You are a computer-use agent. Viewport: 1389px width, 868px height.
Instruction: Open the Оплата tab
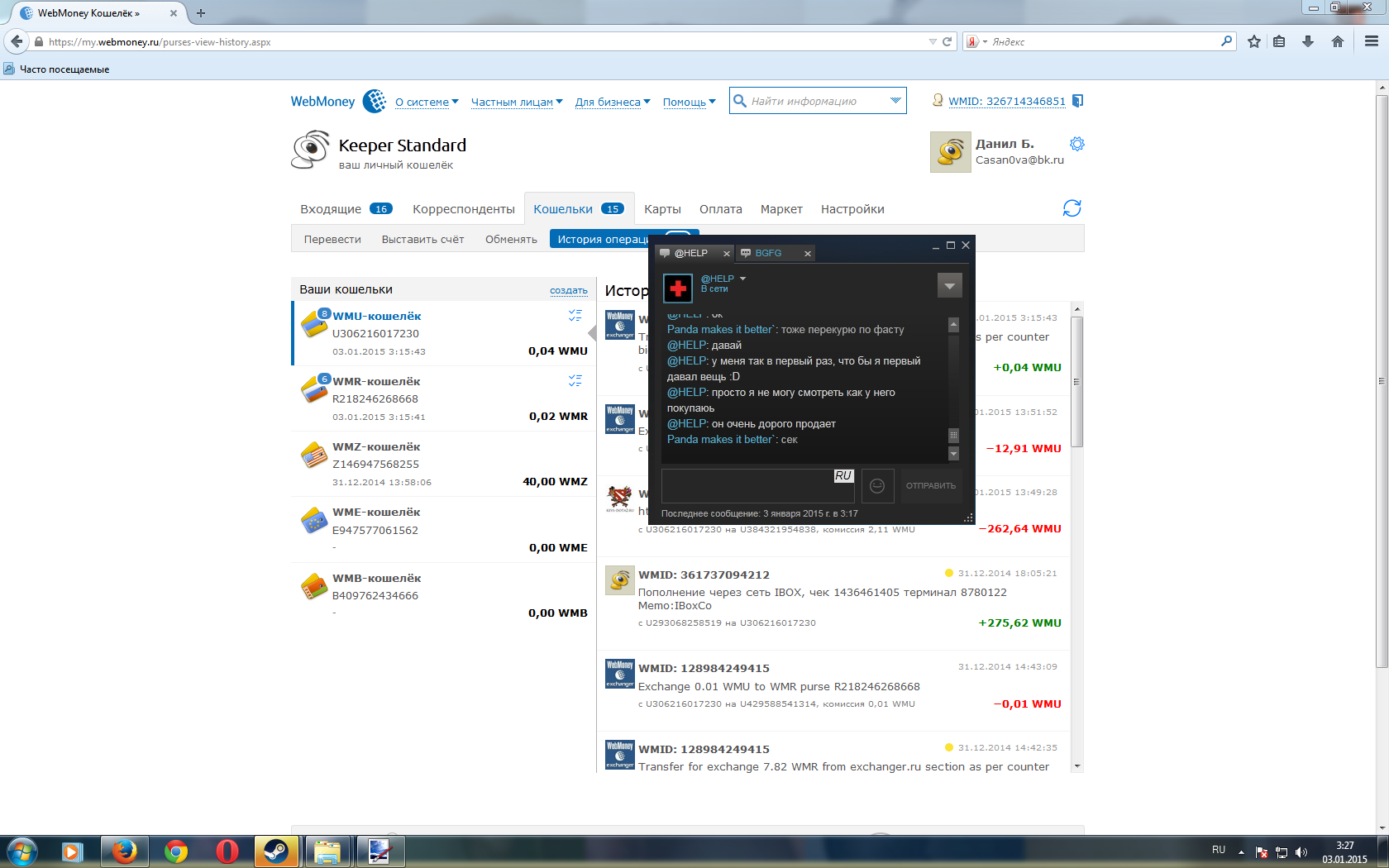[x=721, y=209]
